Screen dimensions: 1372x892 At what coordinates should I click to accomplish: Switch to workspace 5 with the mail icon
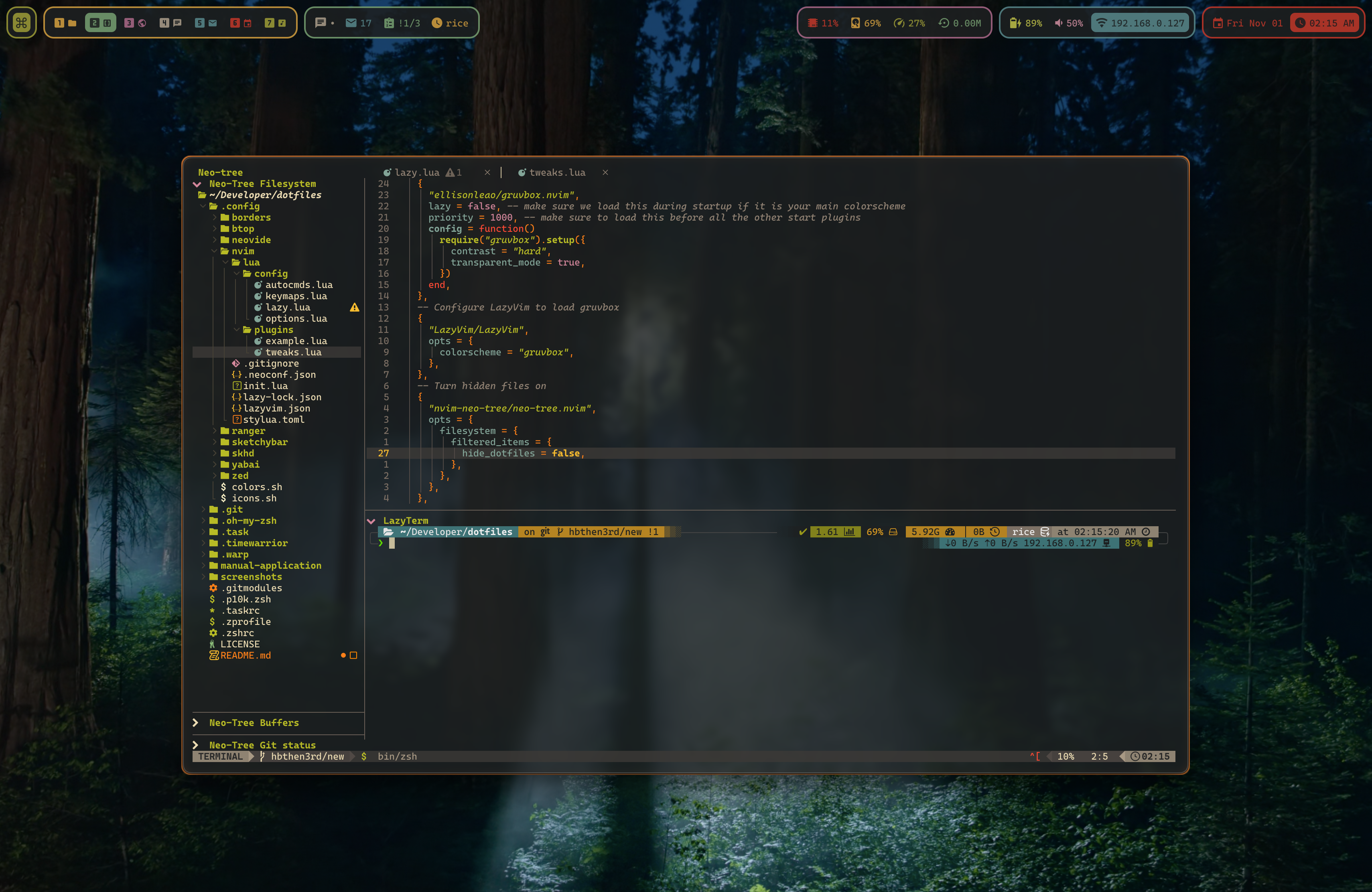tap(206, 23)
